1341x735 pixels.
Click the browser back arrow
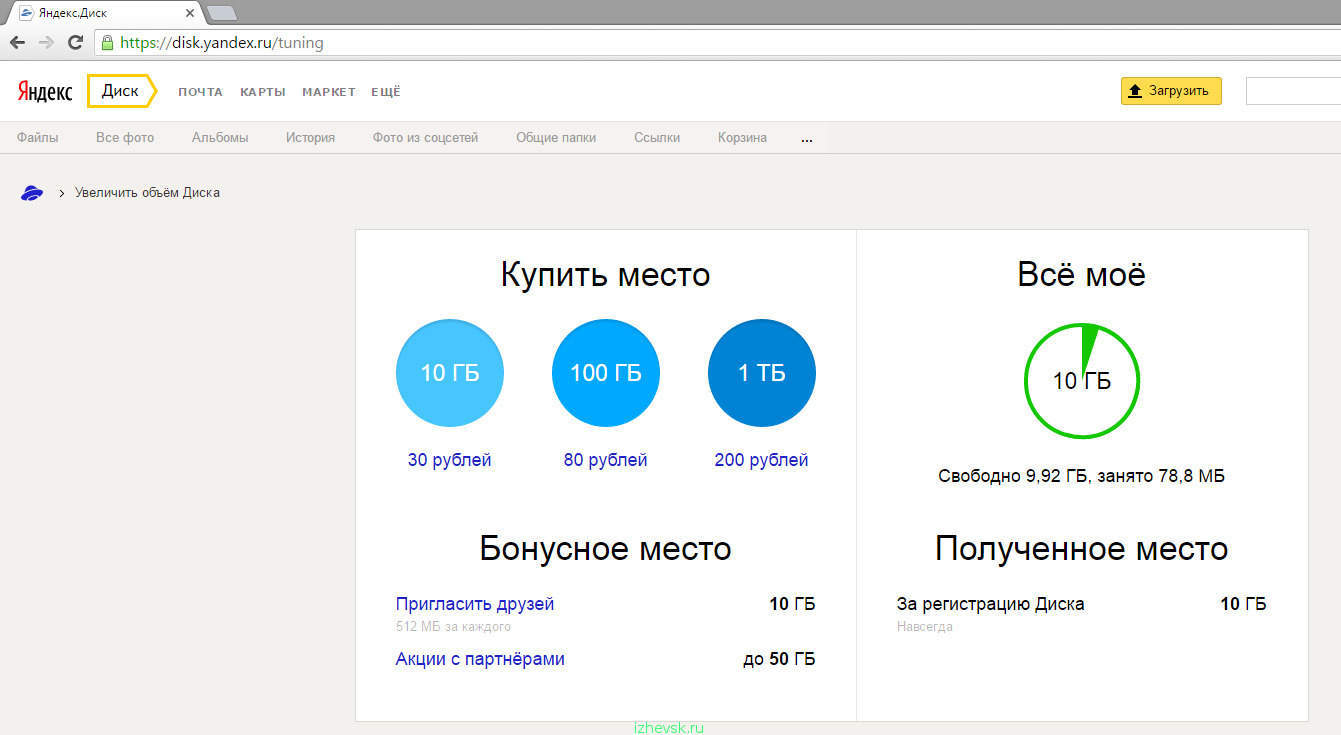tap(17, 43)
